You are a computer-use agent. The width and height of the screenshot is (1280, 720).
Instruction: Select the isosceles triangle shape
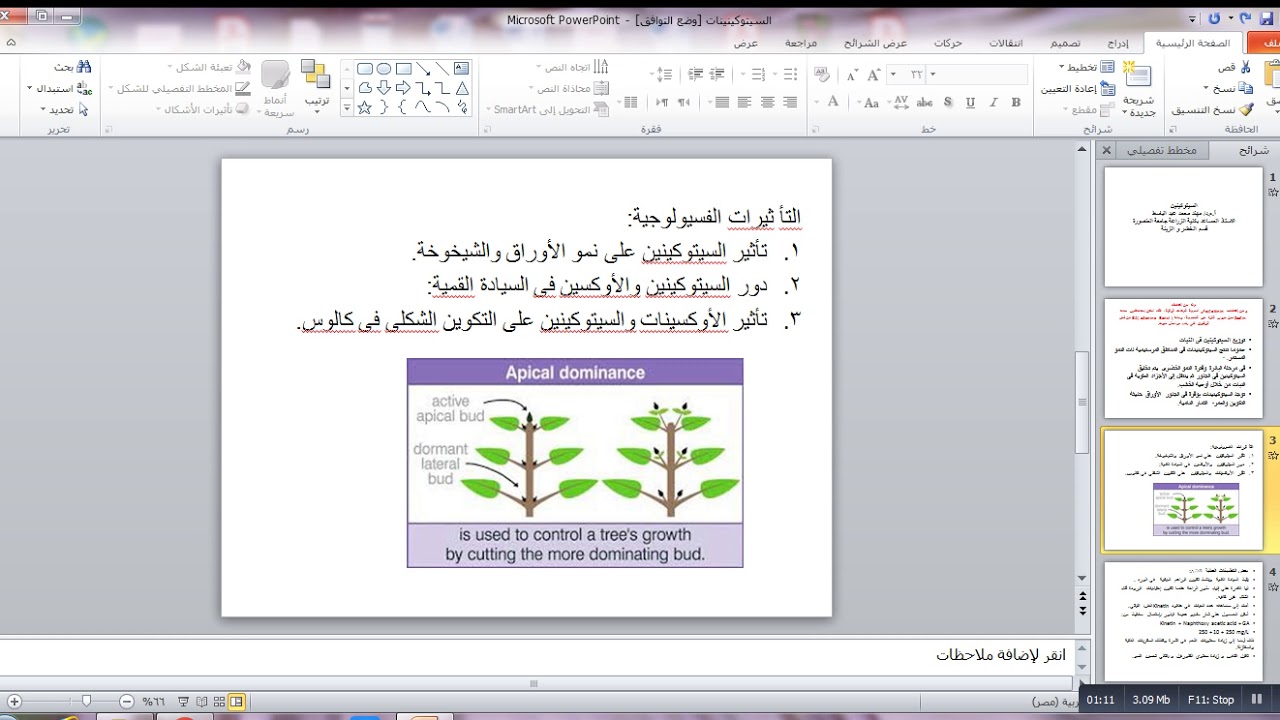[461, 87]
